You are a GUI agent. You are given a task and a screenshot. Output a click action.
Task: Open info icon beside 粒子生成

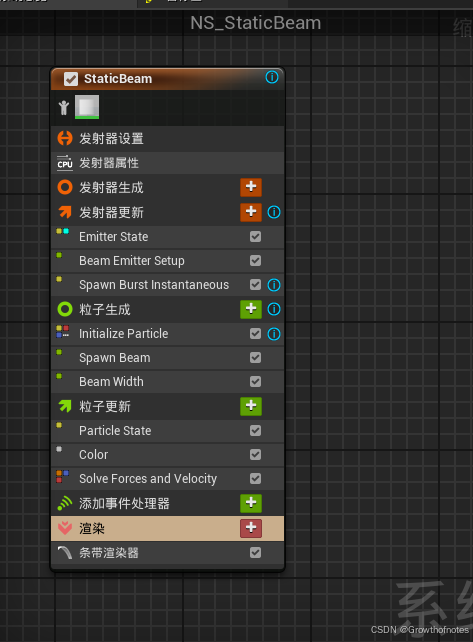(274, 309)
